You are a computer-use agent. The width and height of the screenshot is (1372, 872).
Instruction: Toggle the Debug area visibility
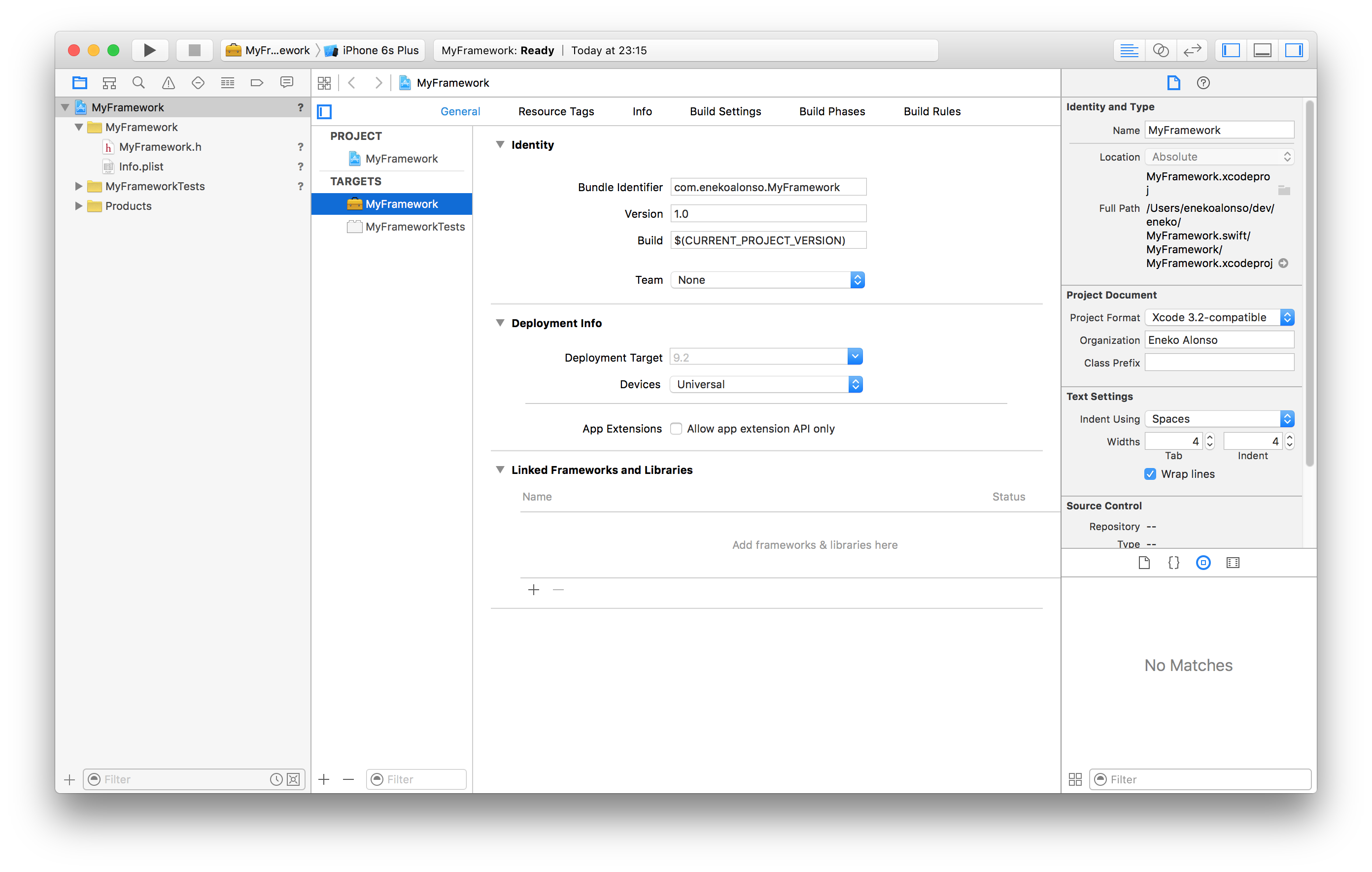1262,50
